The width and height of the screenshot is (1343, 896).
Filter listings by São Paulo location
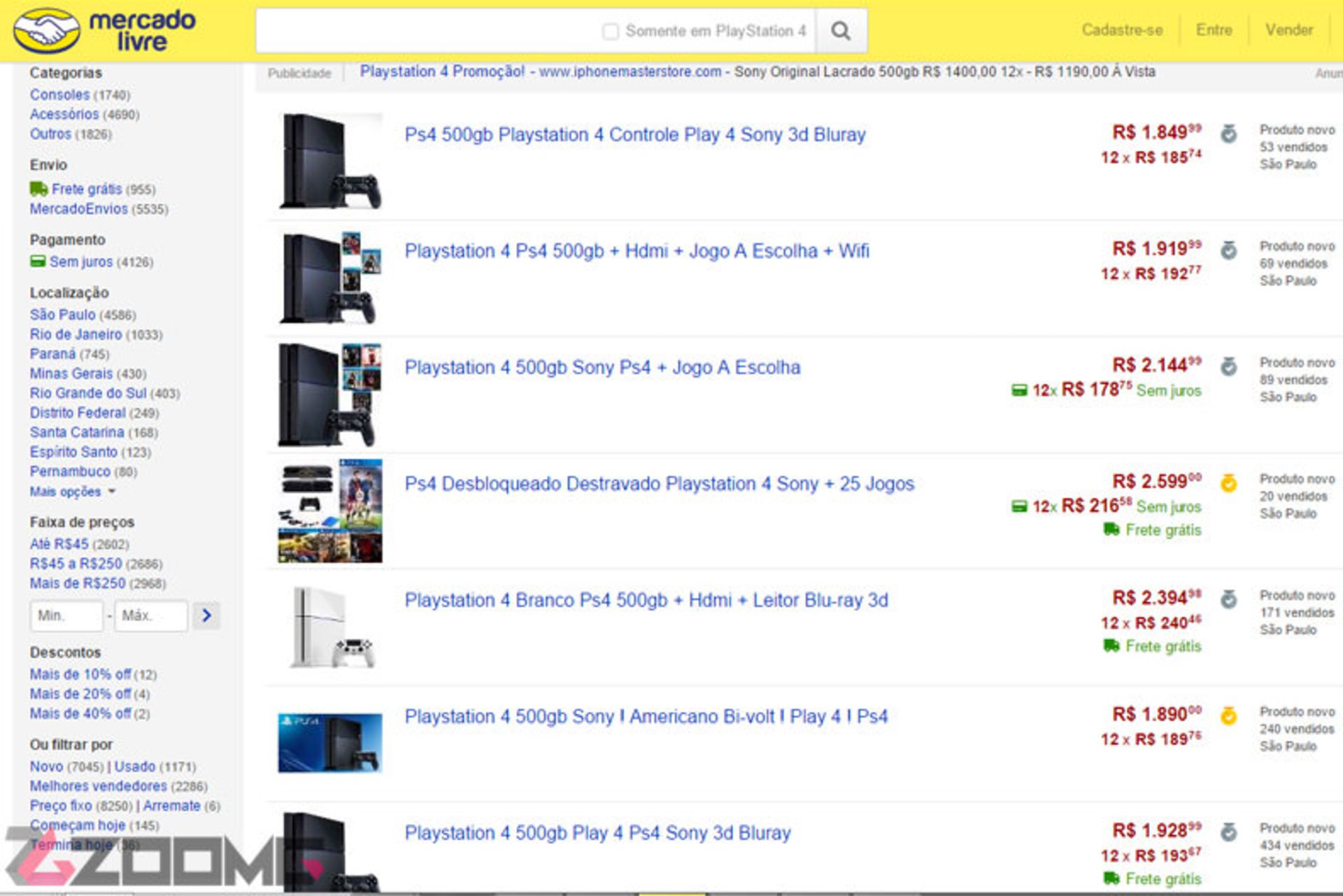click(62, 315)
